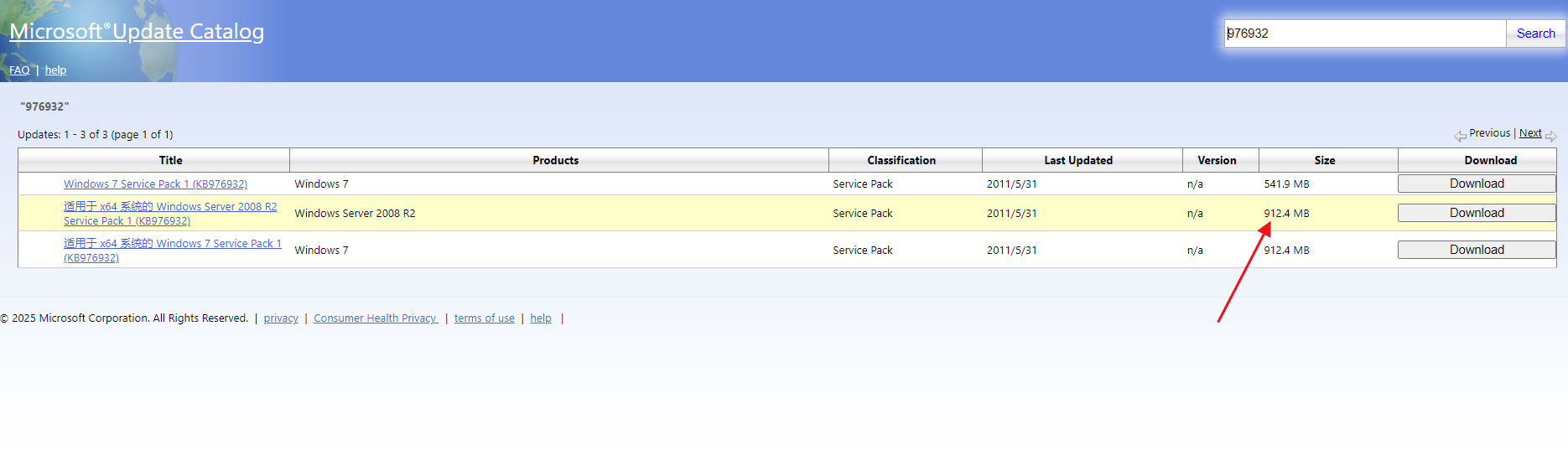The image size is (1568, 450).
Task: Open the FAQ link in header
Action: point(19,70)
